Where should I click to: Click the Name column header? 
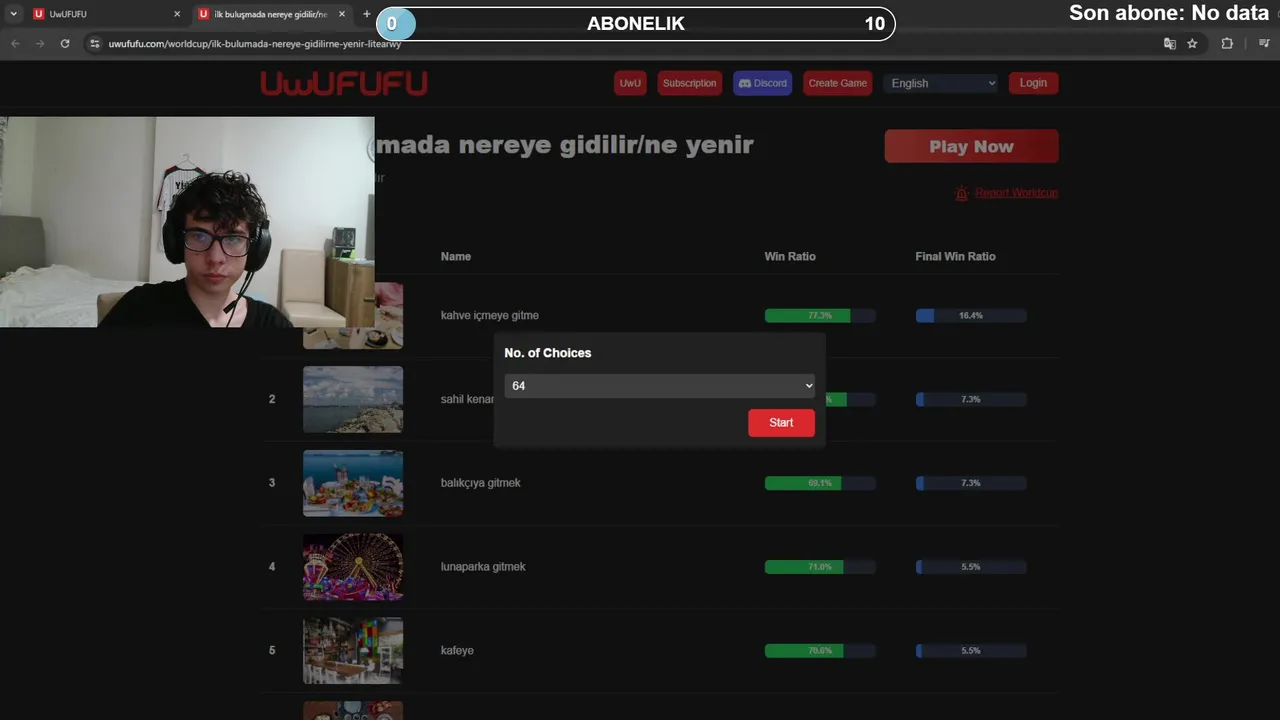pos(455,257)
